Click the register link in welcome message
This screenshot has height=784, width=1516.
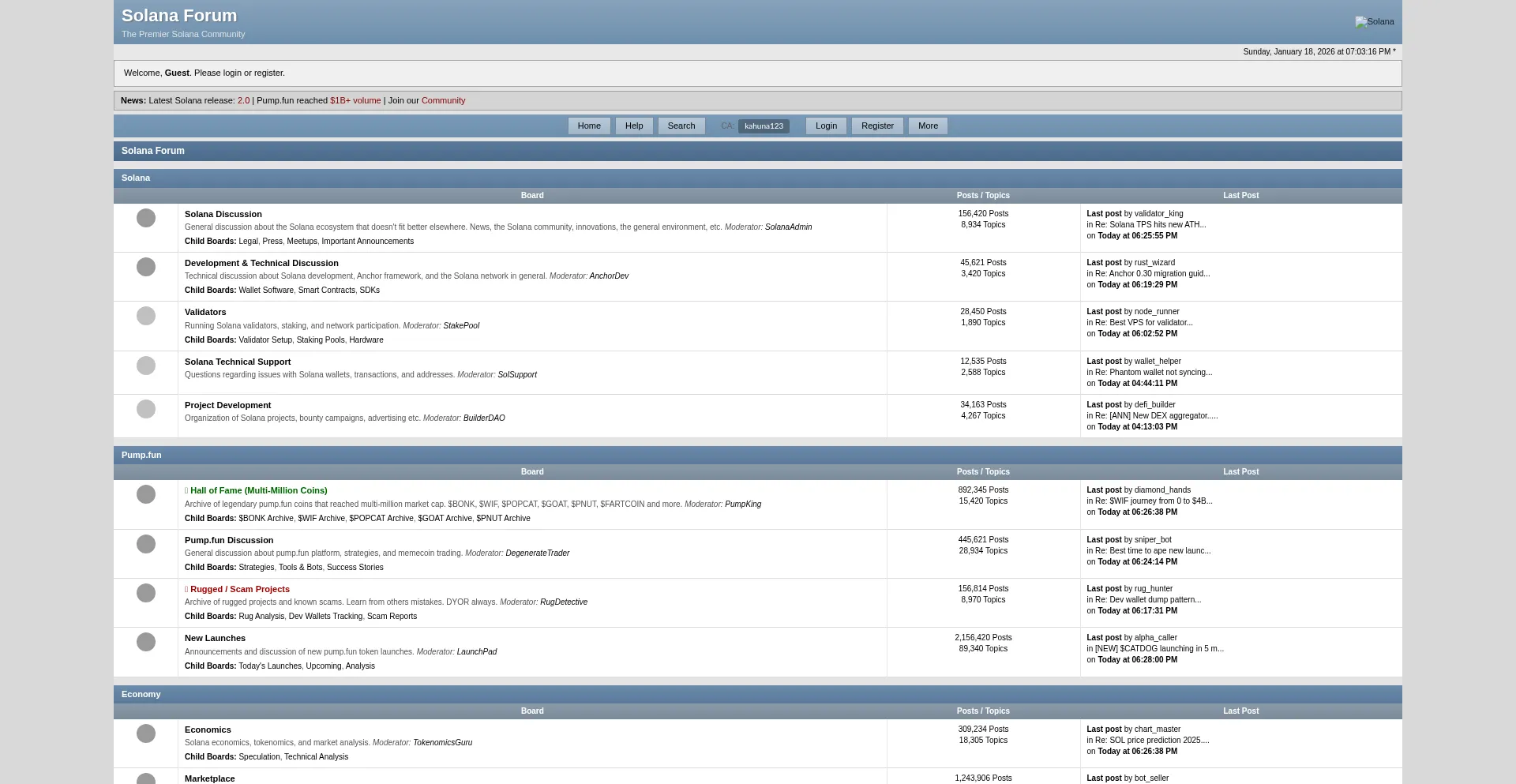[x=268, y=73]
